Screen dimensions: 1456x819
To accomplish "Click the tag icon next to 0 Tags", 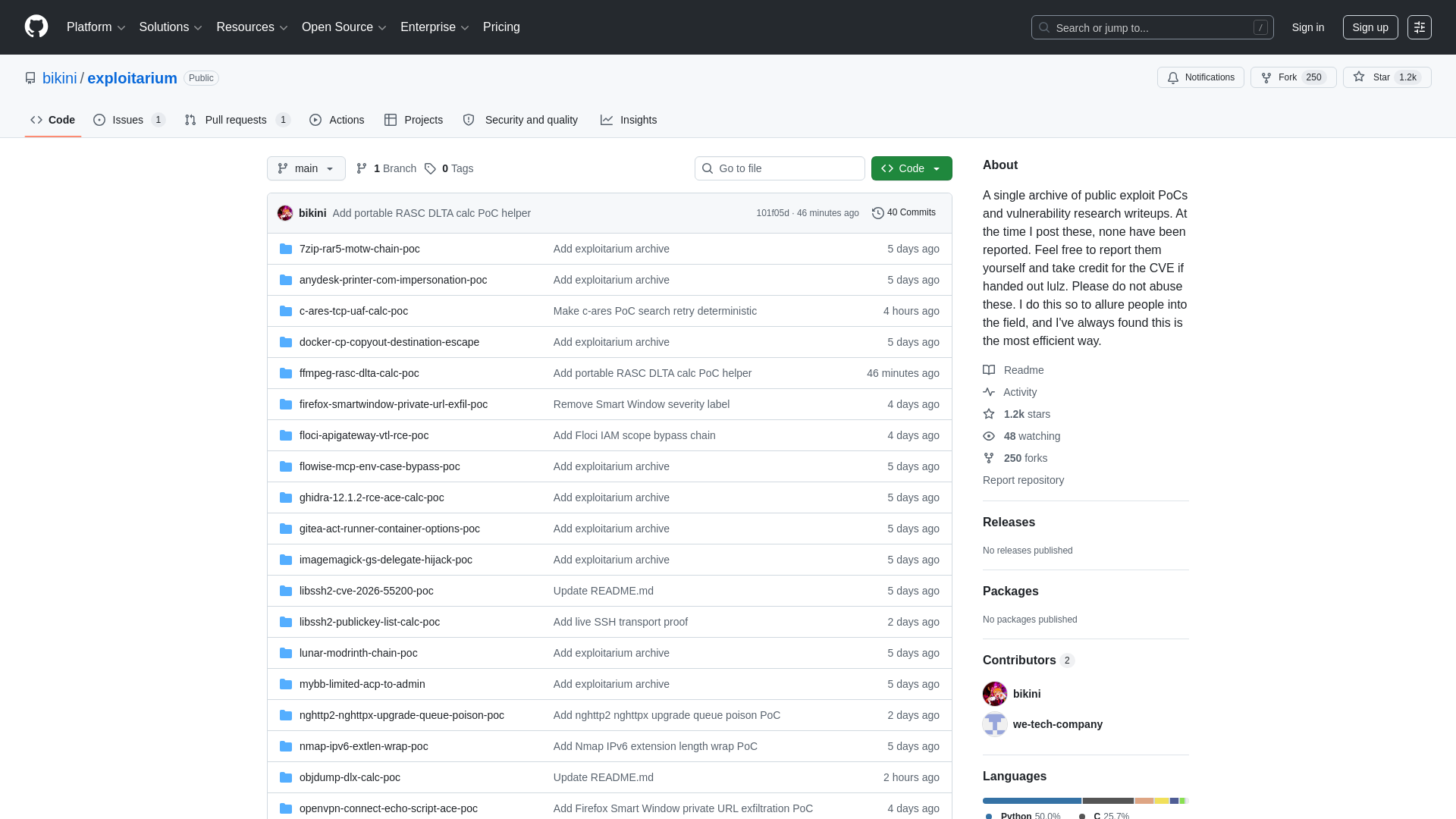I will point(430,168).
